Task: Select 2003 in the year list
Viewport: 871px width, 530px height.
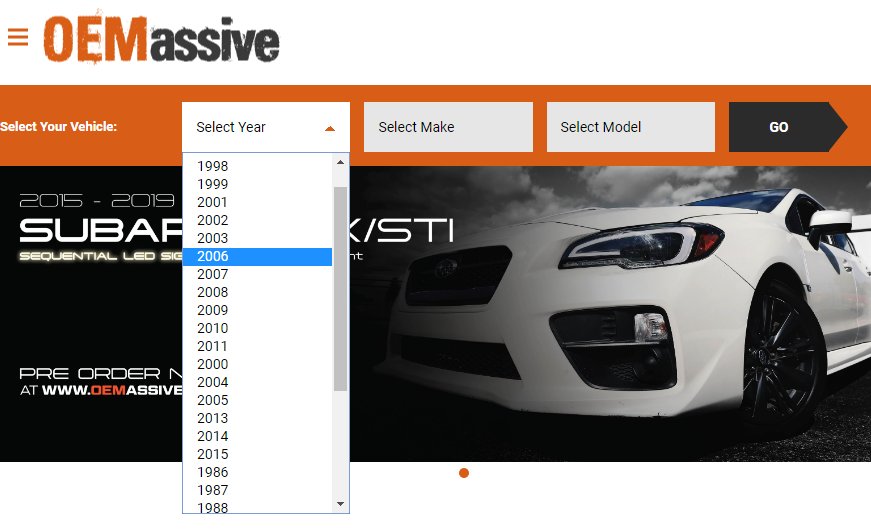Action: [258, 238]
